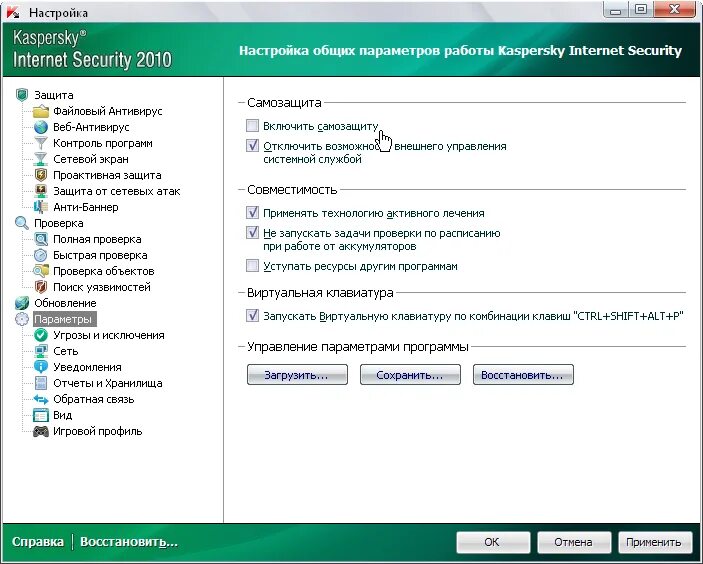
Task: Select Уведомления in the sidebar
Action: point(87,367)
